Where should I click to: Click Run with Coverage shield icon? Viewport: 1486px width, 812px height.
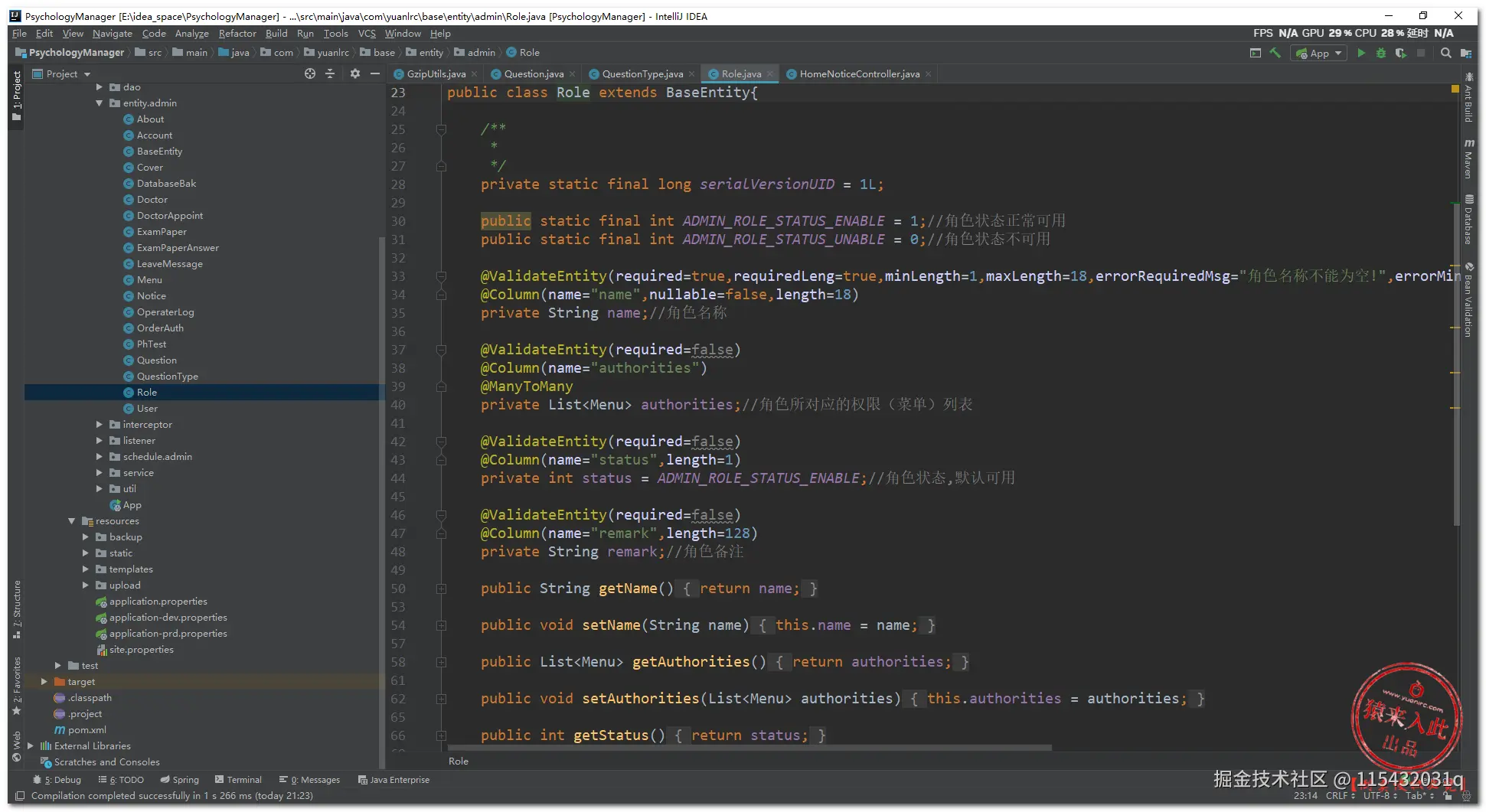(x=1401, y=53)
